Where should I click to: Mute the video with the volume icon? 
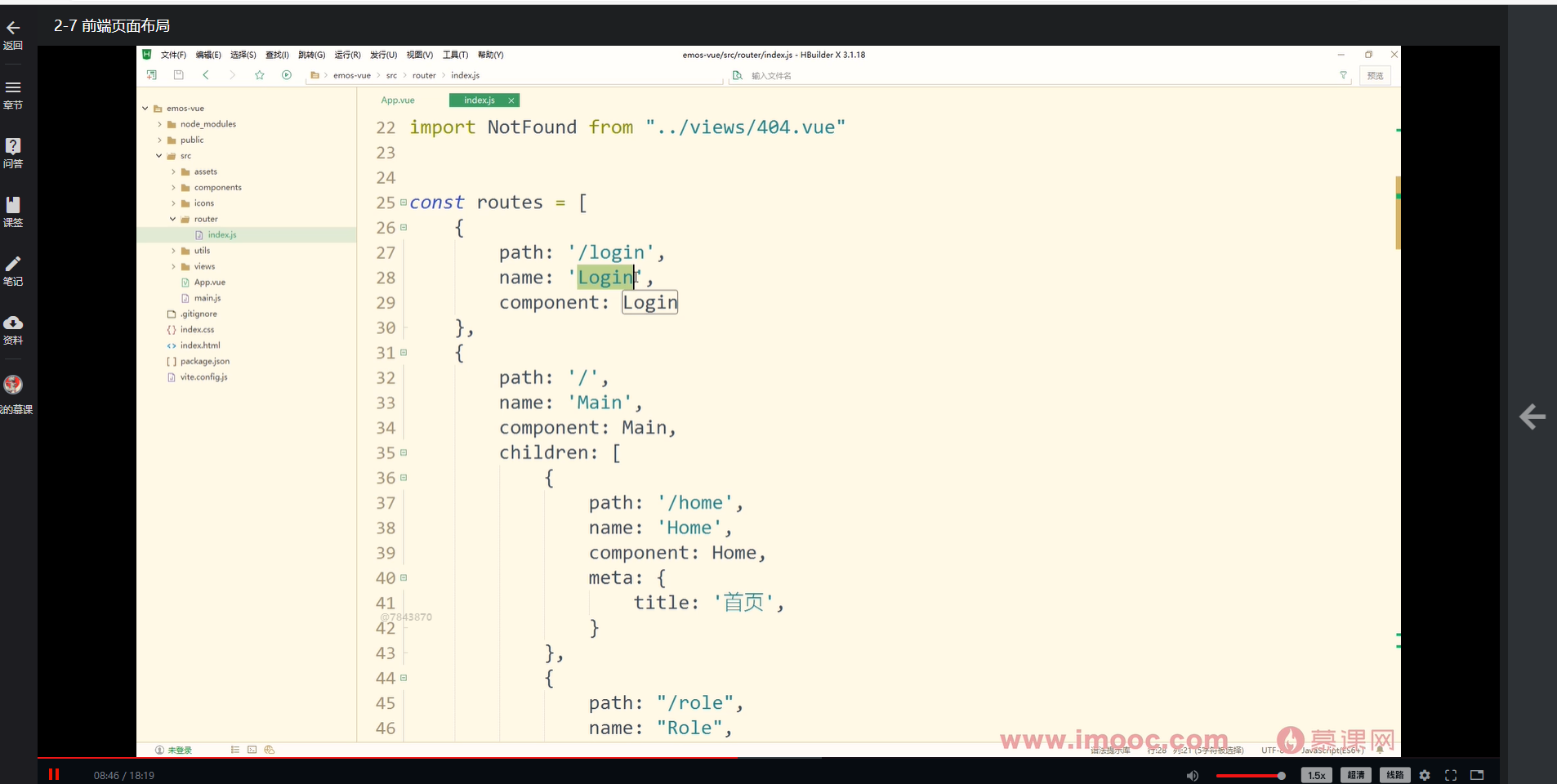1193,775
